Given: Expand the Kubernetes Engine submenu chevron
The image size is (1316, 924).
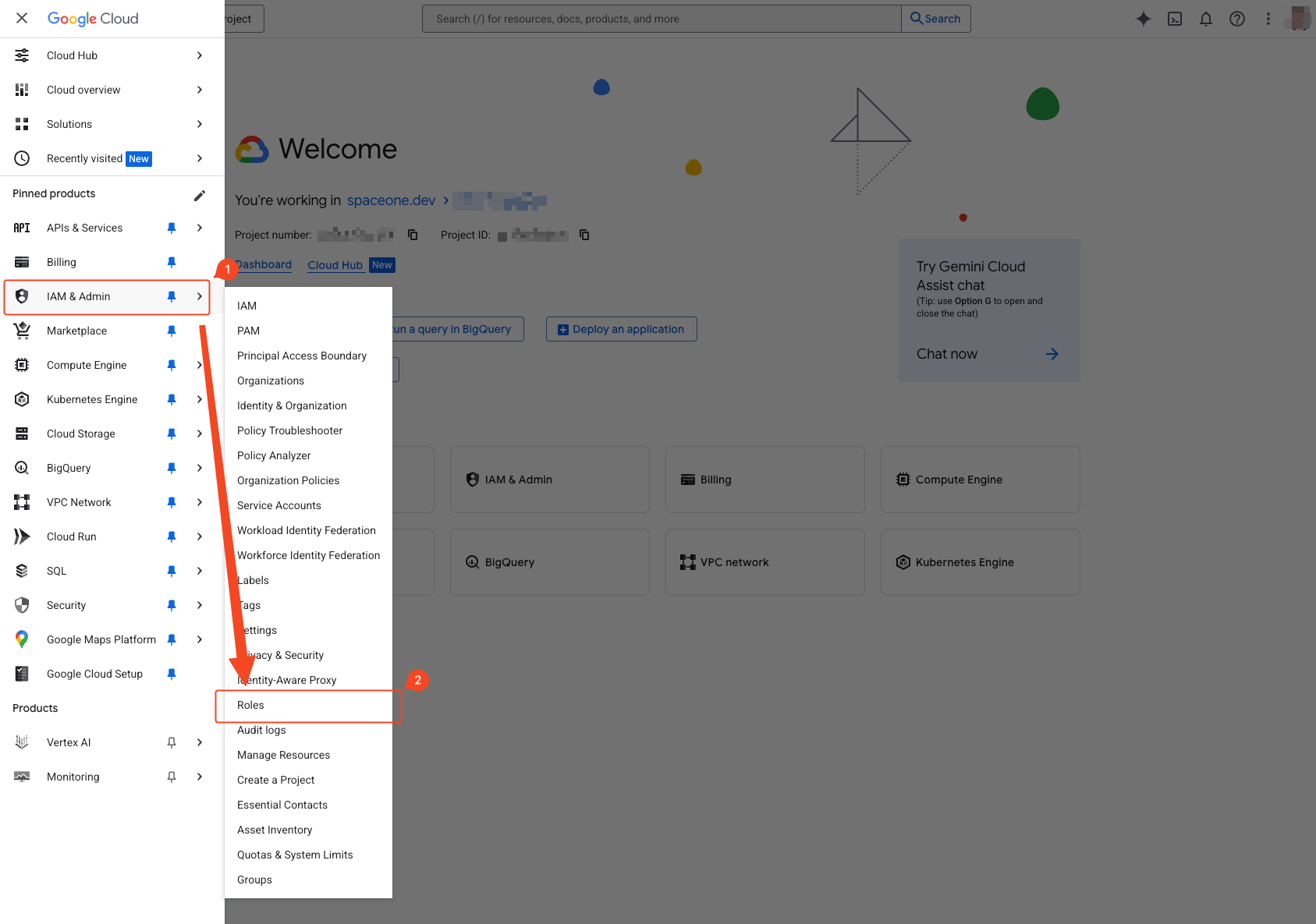Looking at the screenshot, I should (x=200, y=399).
